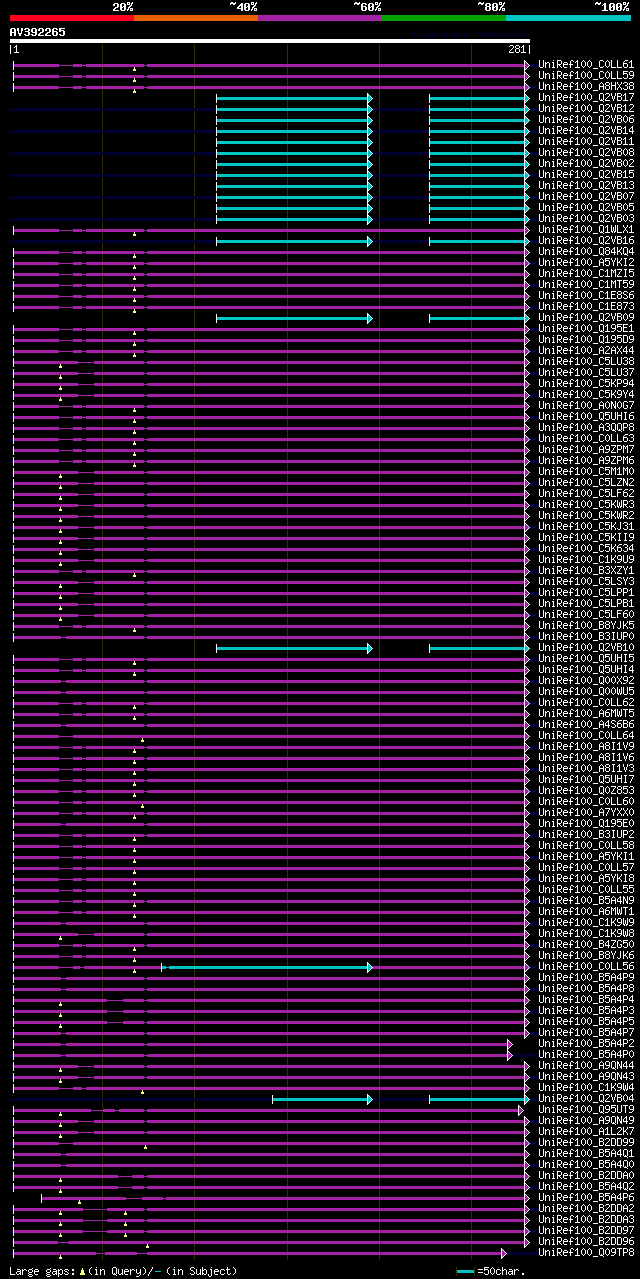Open hit UniRef100_A8I1V9
Image resolution: width=640 pixels, height=1279 pixels.
(586, 746)
